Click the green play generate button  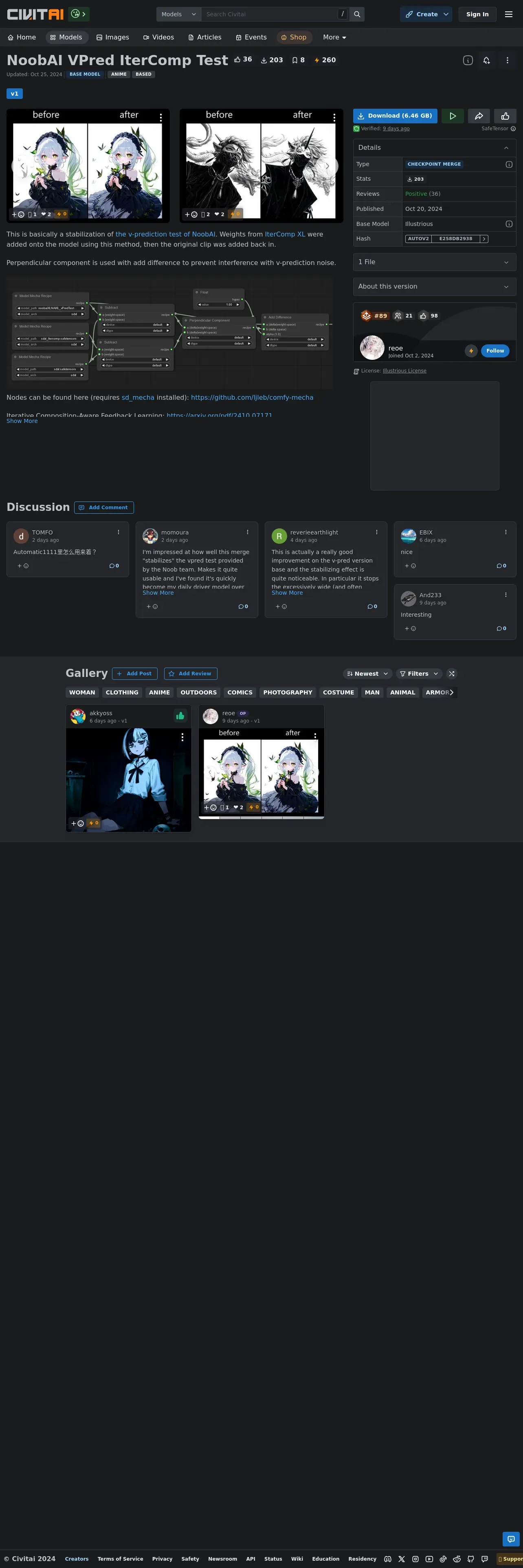(453, 116)
